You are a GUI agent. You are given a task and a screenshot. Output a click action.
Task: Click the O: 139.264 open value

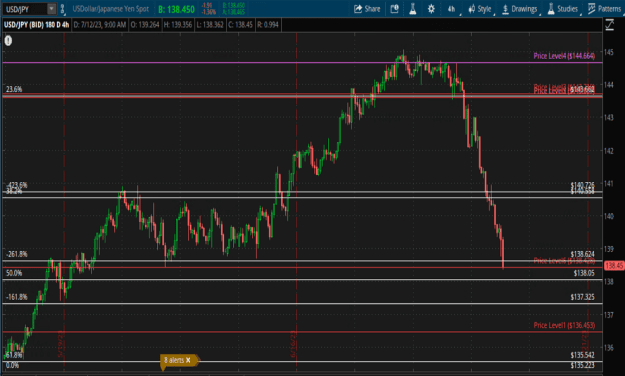coord(145,25)
